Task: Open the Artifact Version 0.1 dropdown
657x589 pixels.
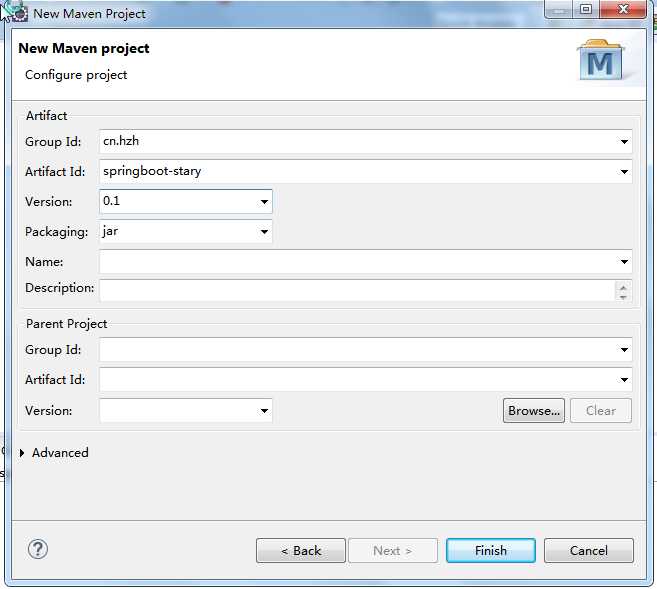Action: 264,202
